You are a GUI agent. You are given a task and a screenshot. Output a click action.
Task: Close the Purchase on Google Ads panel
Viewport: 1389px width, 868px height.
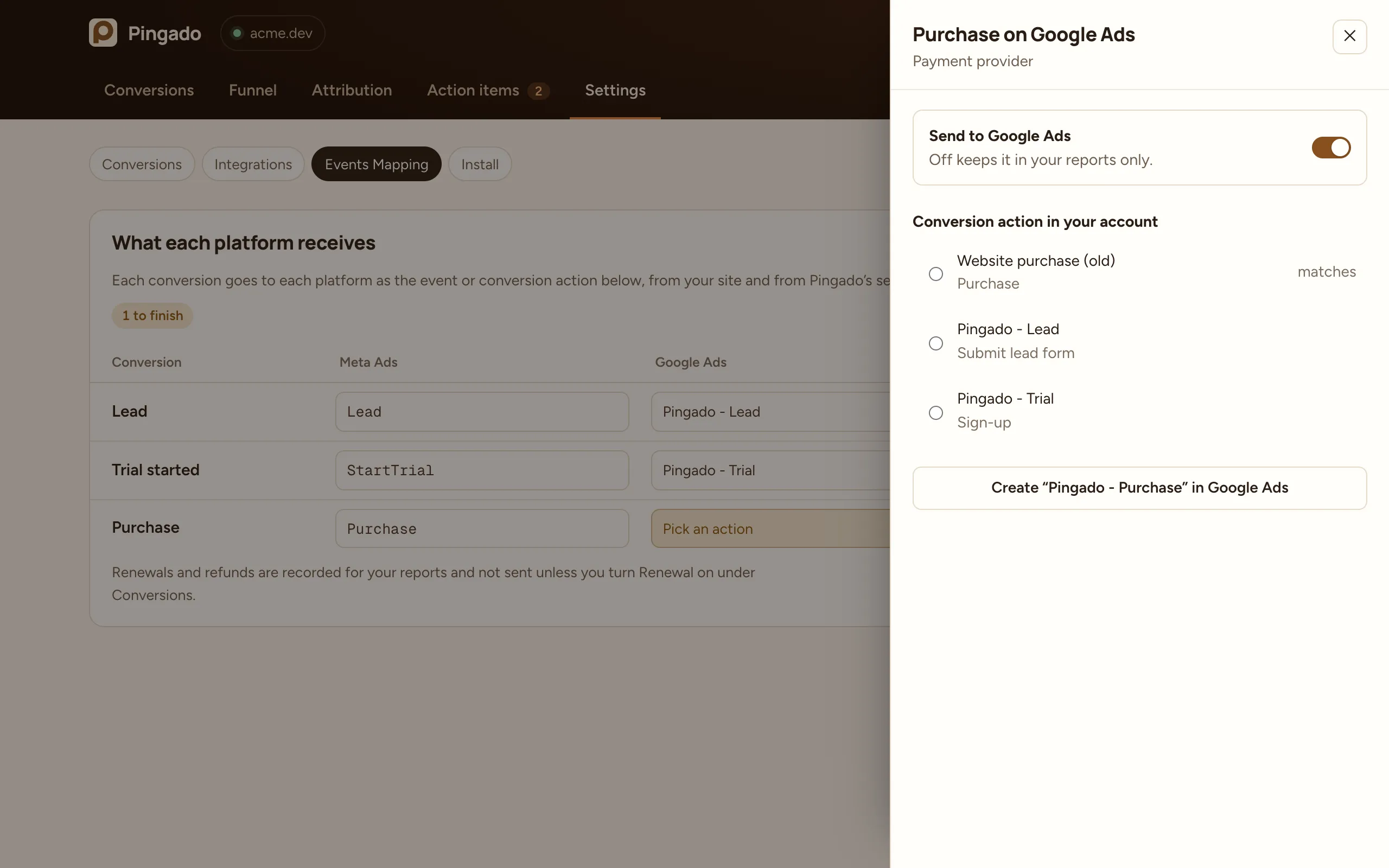tap(1349, 36)
